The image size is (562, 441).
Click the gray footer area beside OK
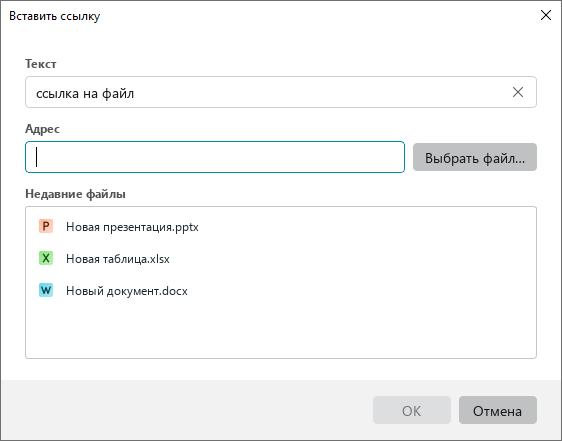click(186, 410)
